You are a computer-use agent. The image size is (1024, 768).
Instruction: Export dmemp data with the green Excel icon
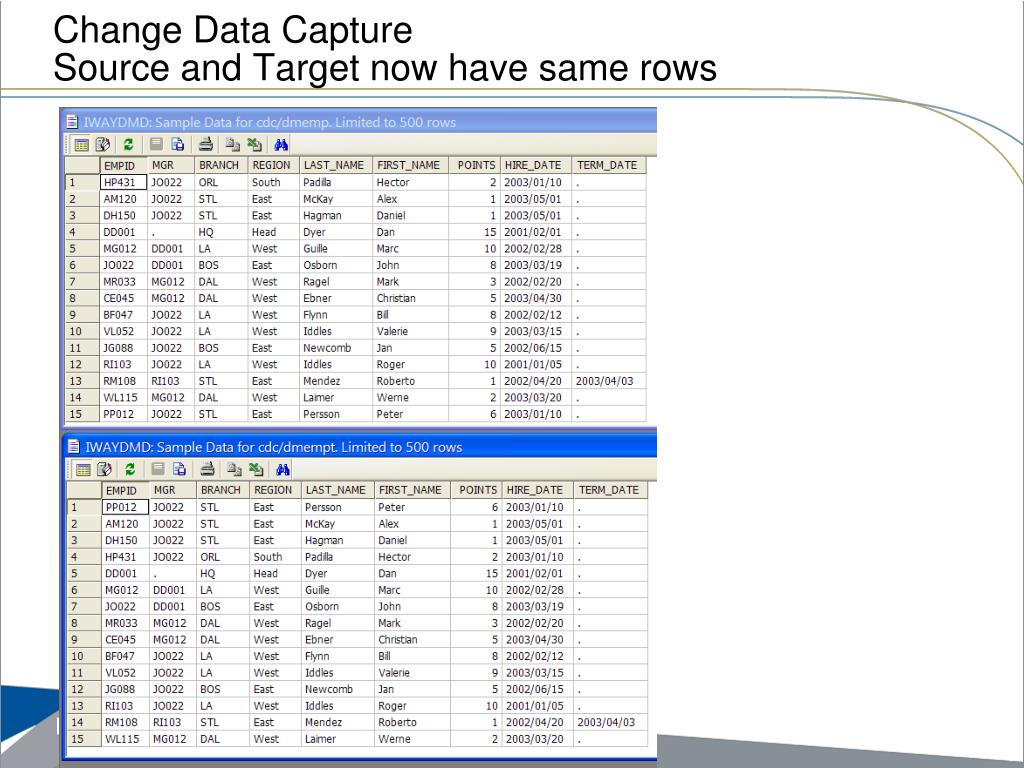click(x=254, y=145)
